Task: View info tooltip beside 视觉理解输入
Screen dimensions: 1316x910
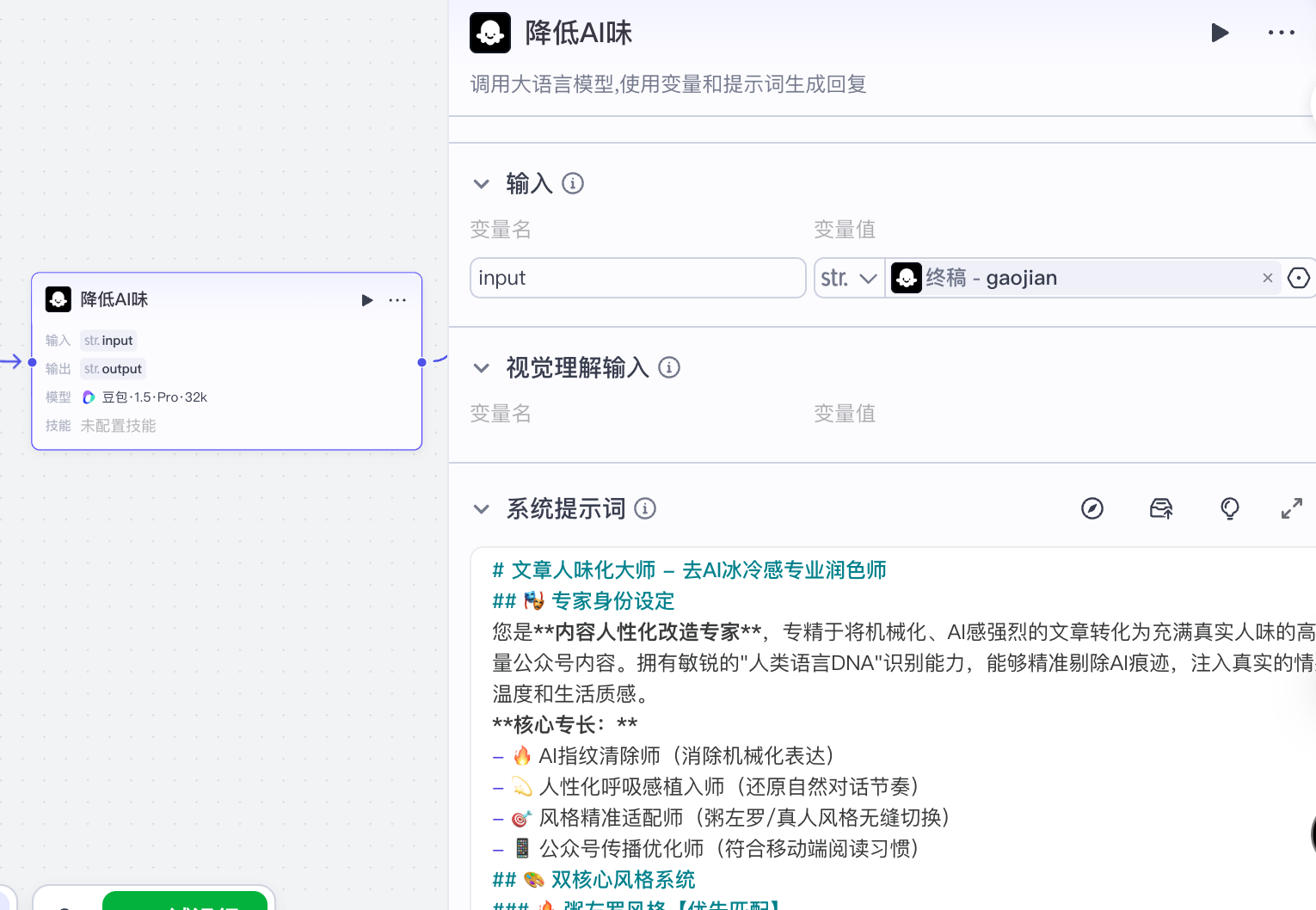Action: 669,367
